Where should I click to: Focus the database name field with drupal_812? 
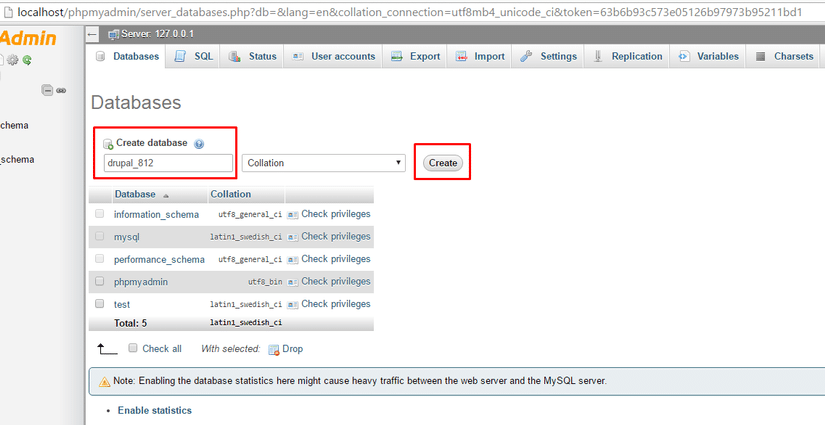tap(168, 163)
